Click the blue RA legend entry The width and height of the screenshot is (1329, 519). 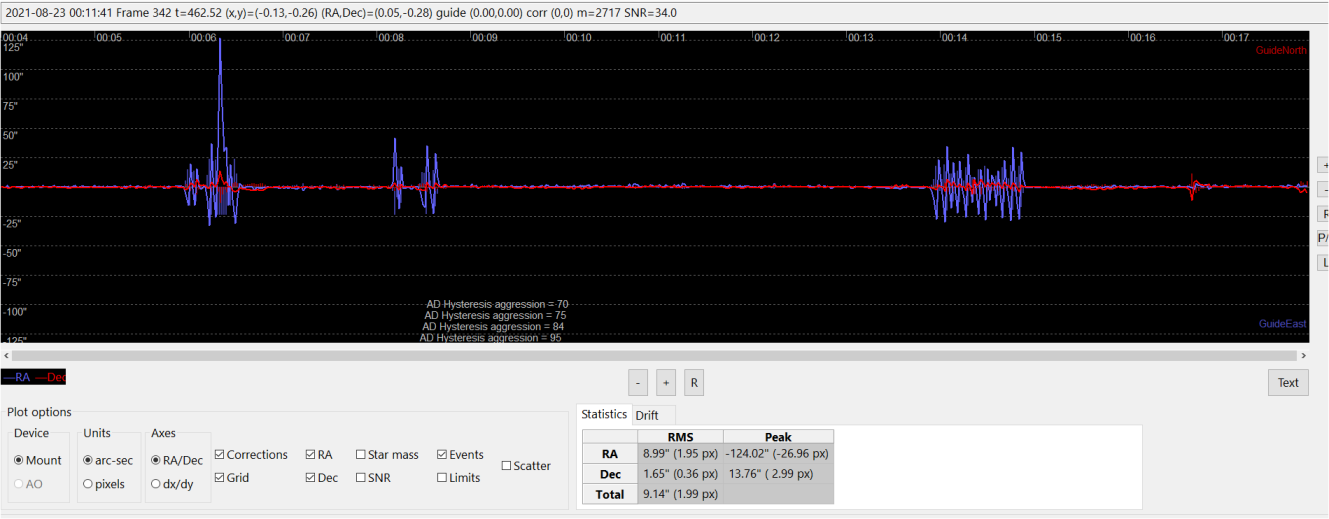17,377
